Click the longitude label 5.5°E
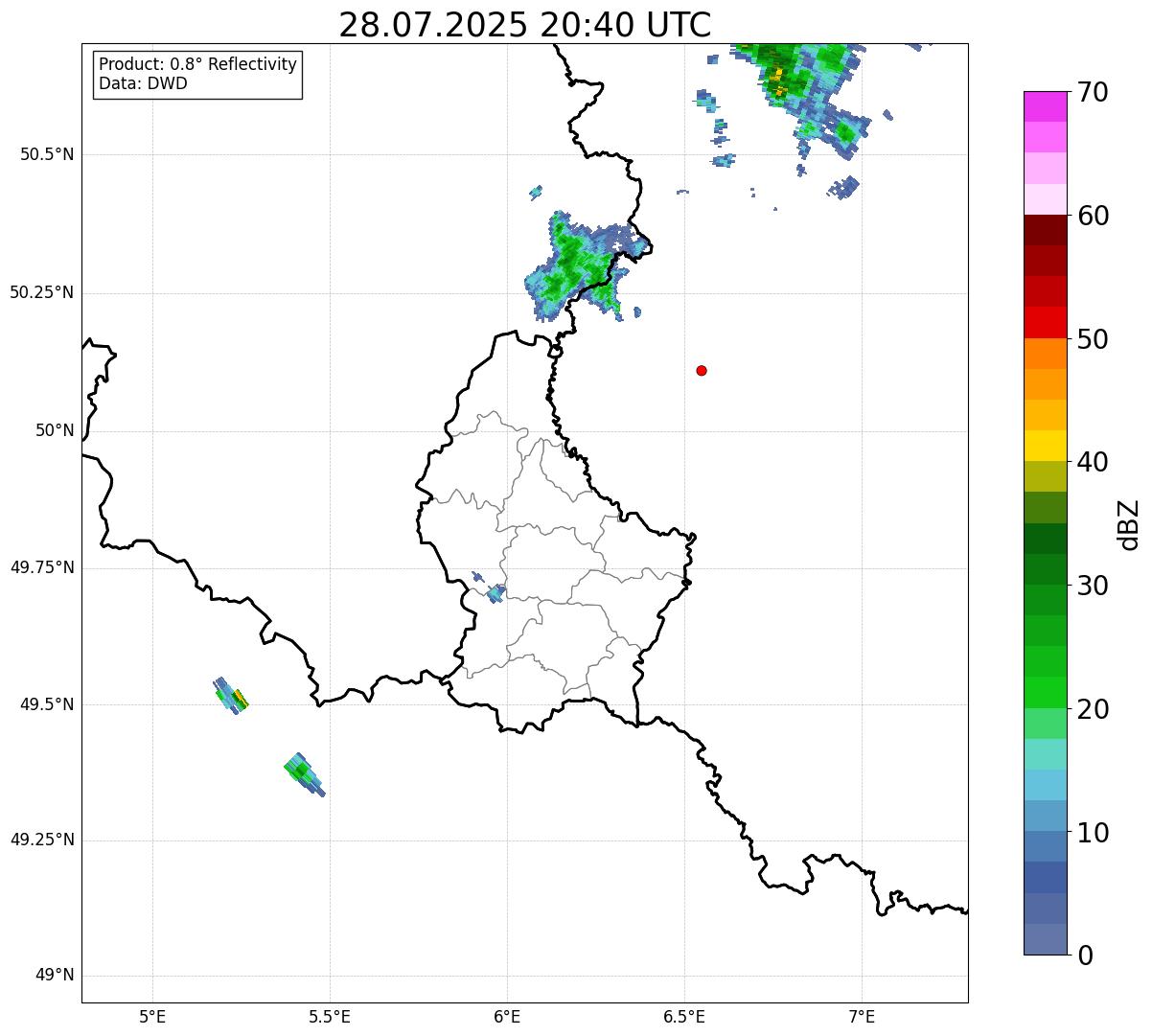1152x1036 pixels. coord(330,1017)
